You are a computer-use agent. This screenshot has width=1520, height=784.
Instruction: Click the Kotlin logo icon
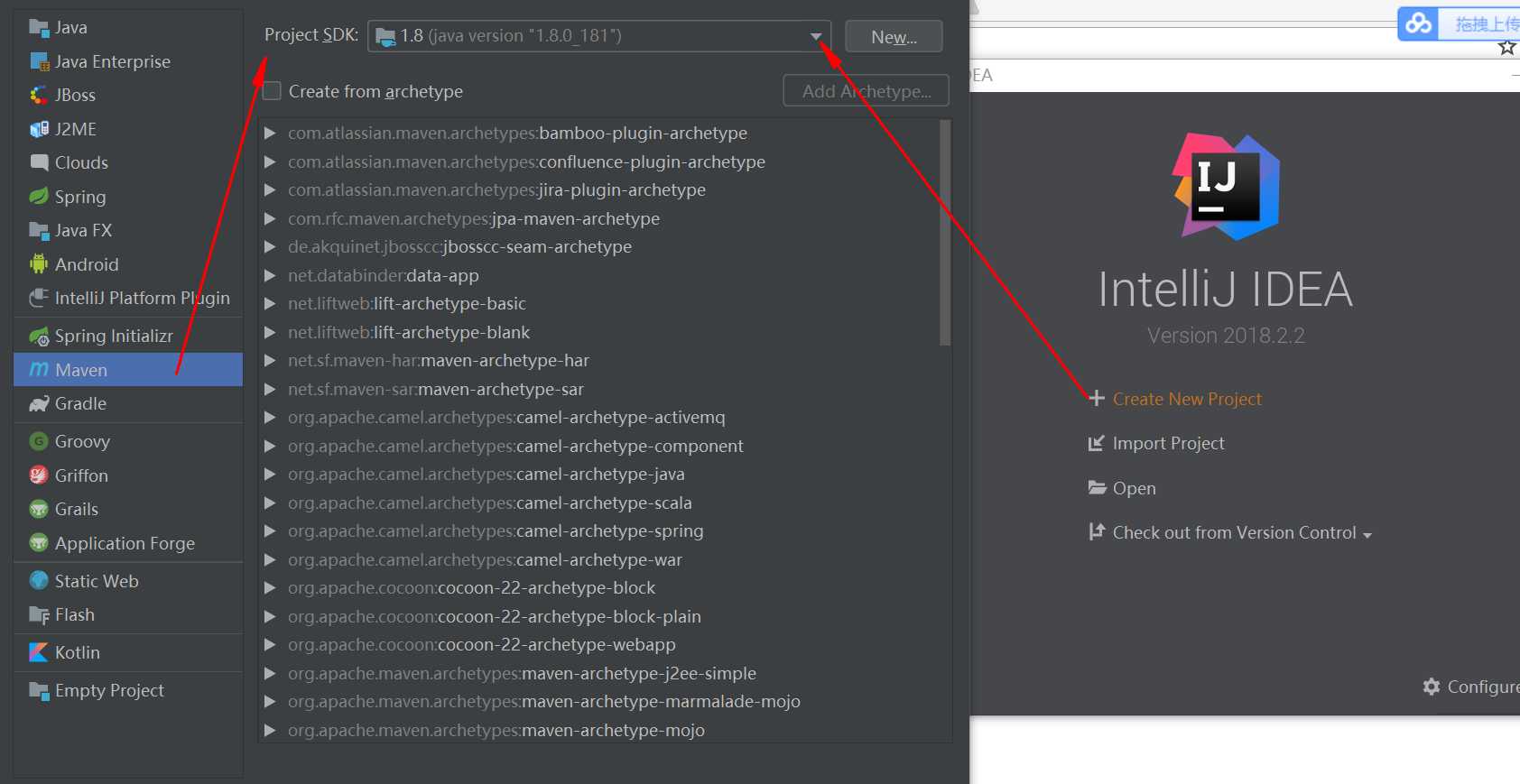coord(39,652)
